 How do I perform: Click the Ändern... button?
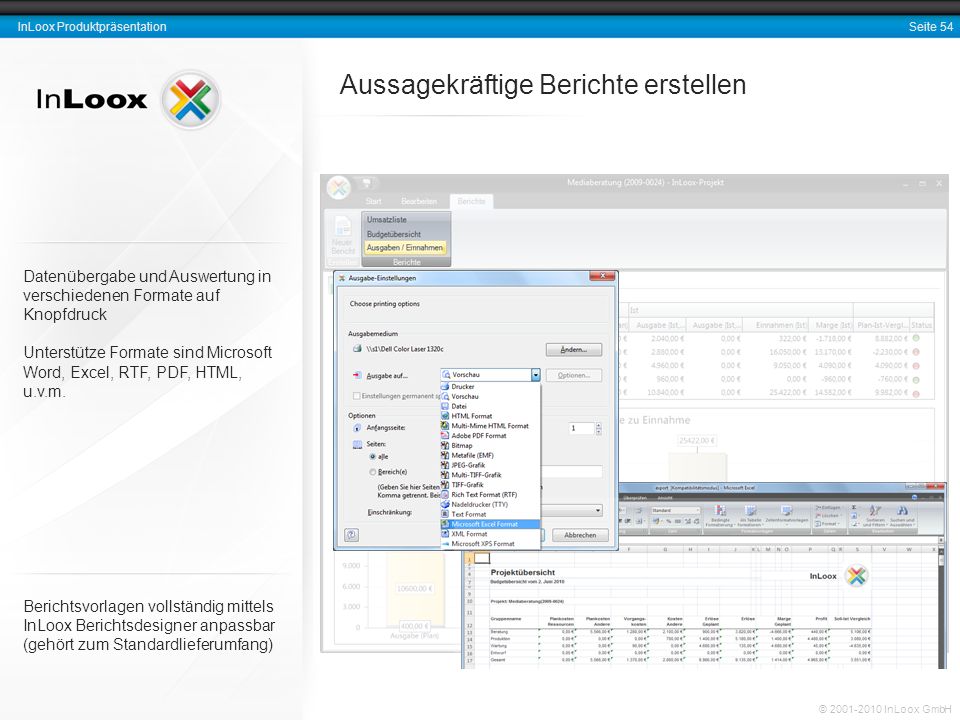coord(574,350)
